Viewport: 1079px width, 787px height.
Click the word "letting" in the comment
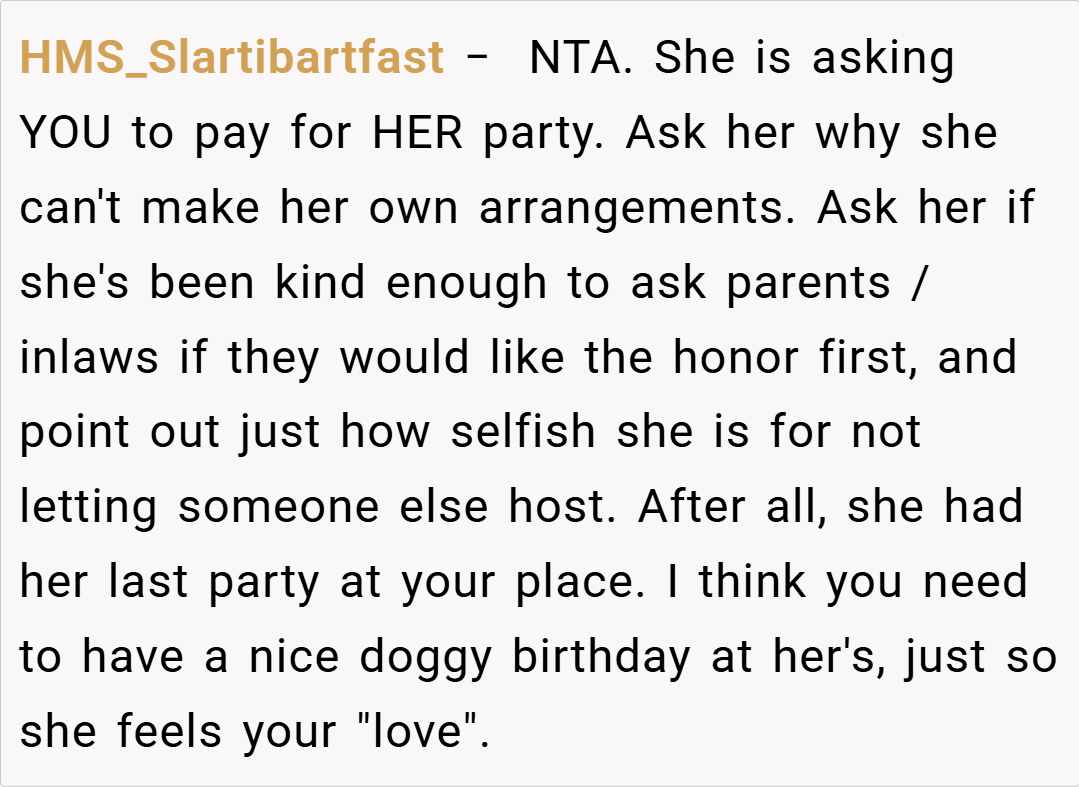(x=88, y=508)
